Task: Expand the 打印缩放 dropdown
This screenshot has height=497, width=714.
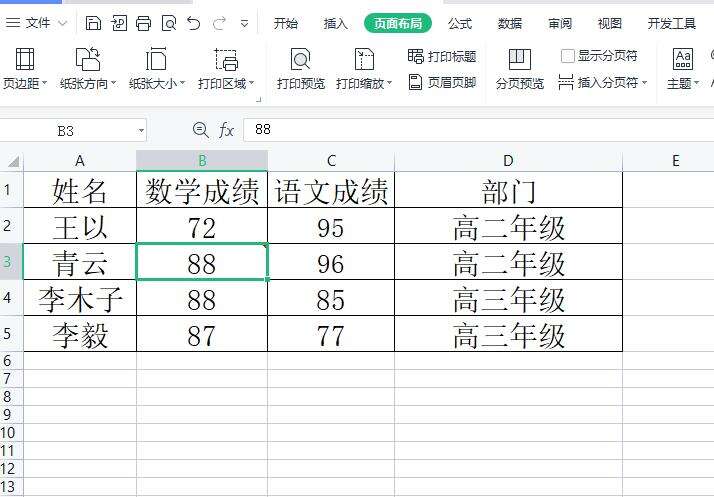Action: [x=389, y=83]
